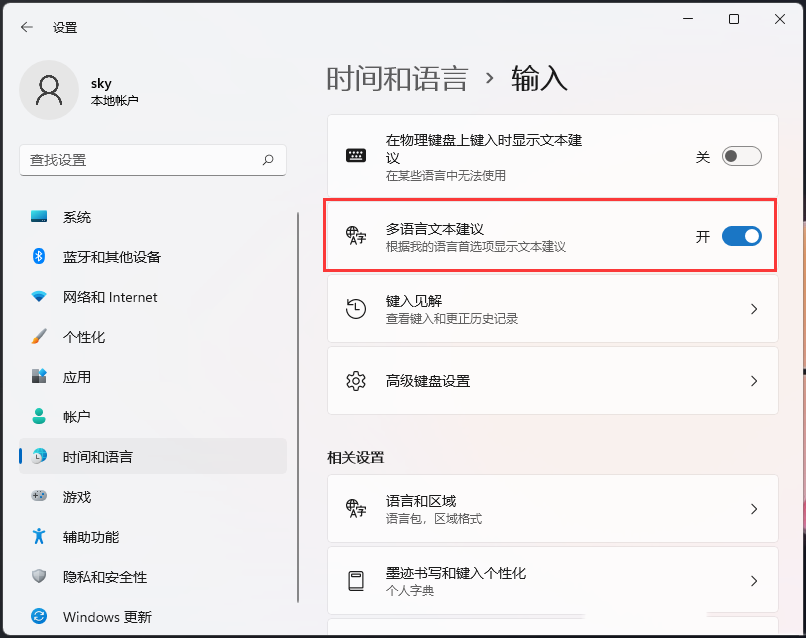Image resolution: width=806 pixels, height=638 pixels.
Task: Expand 键入见解 to view typing history
Action: click(754, 309)
